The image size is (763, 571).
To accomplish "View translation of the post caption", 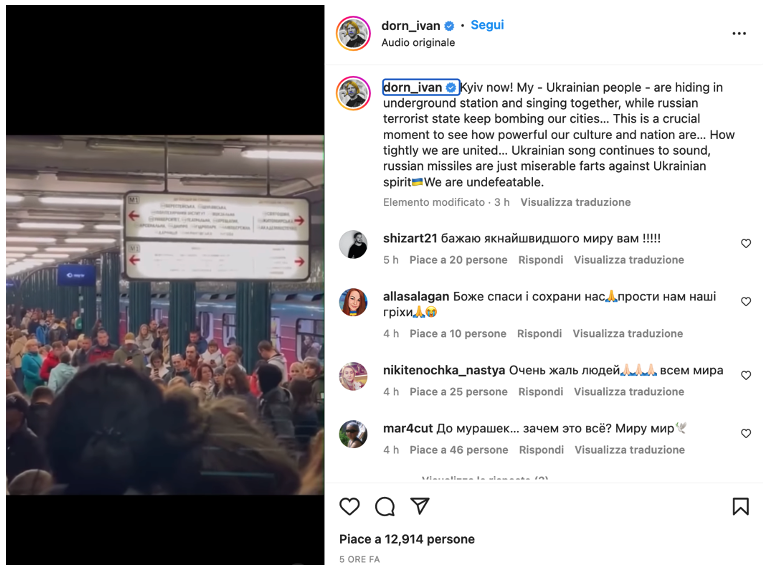I will point(575,202).
